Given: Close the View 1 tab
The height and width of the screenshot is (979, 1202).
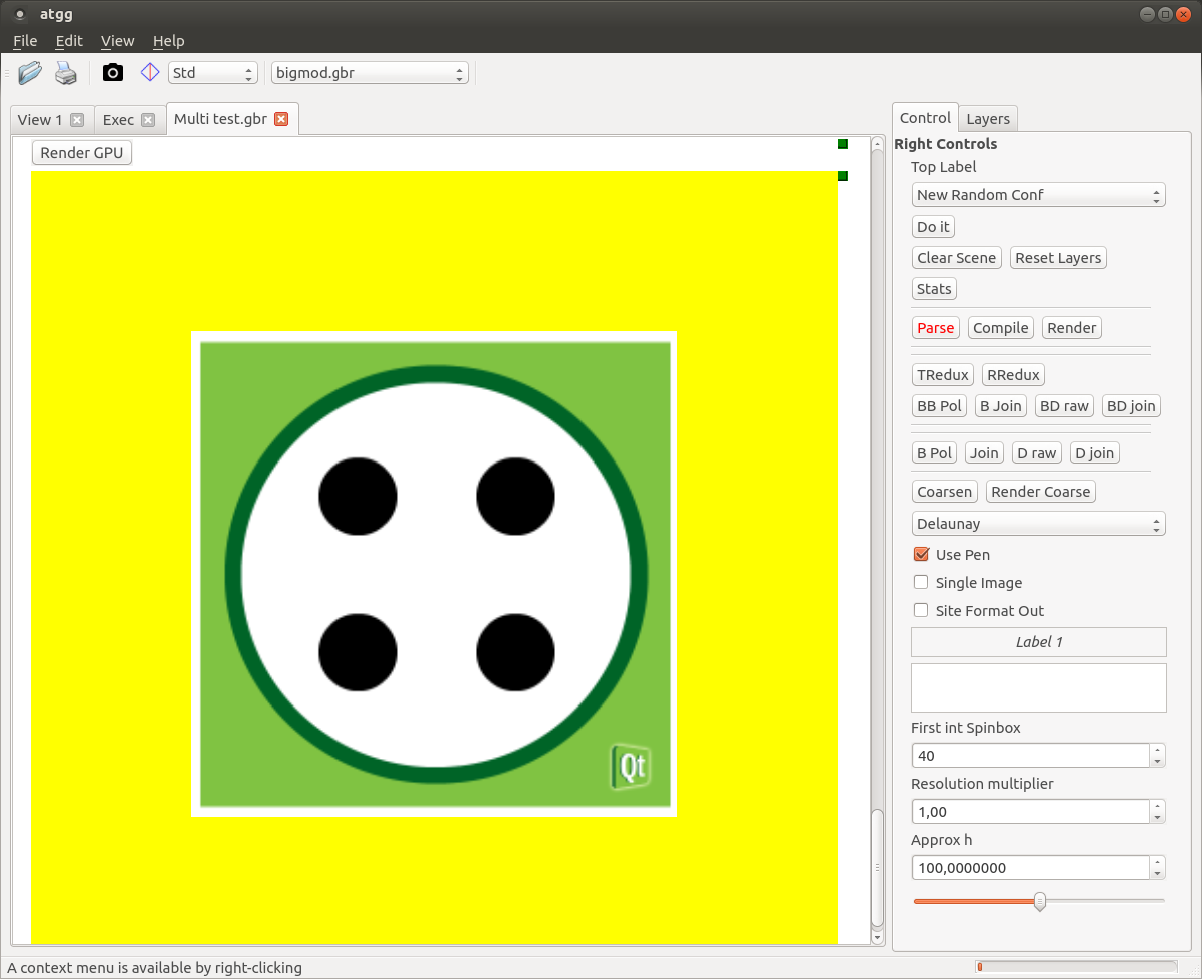Looking at the screenshot, I should coord(77,120).
